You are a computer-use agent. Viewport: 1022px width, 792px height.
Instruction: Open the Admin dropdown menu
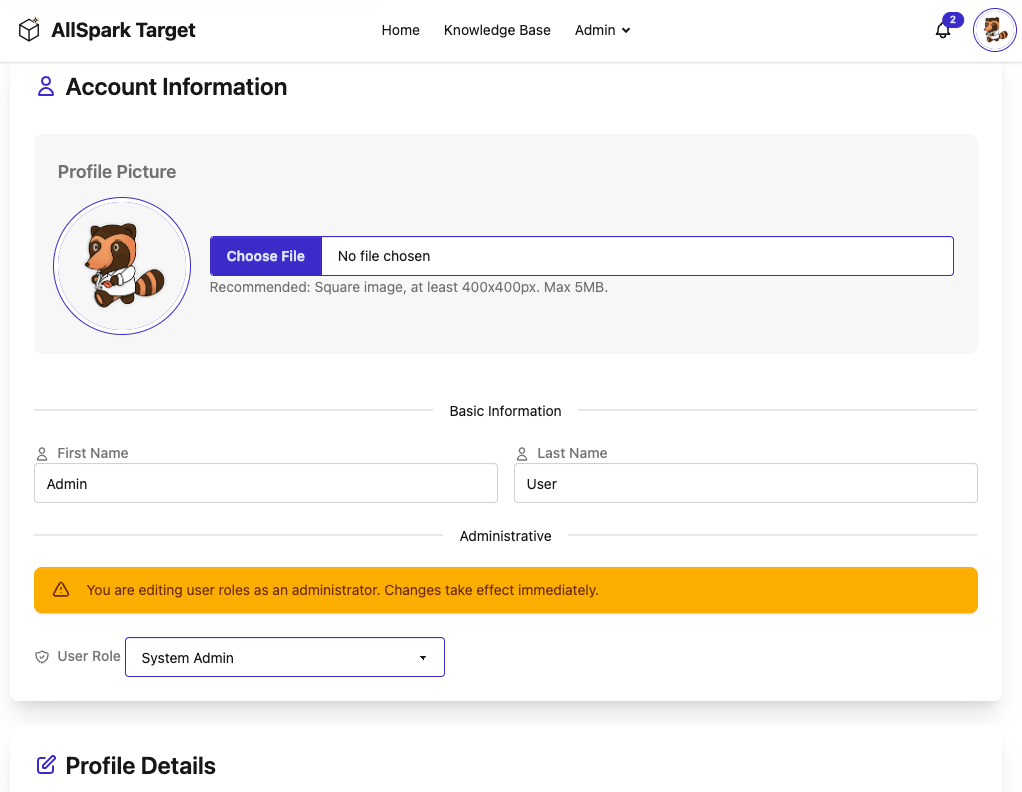pyautogui.click(x=602, y=30)
